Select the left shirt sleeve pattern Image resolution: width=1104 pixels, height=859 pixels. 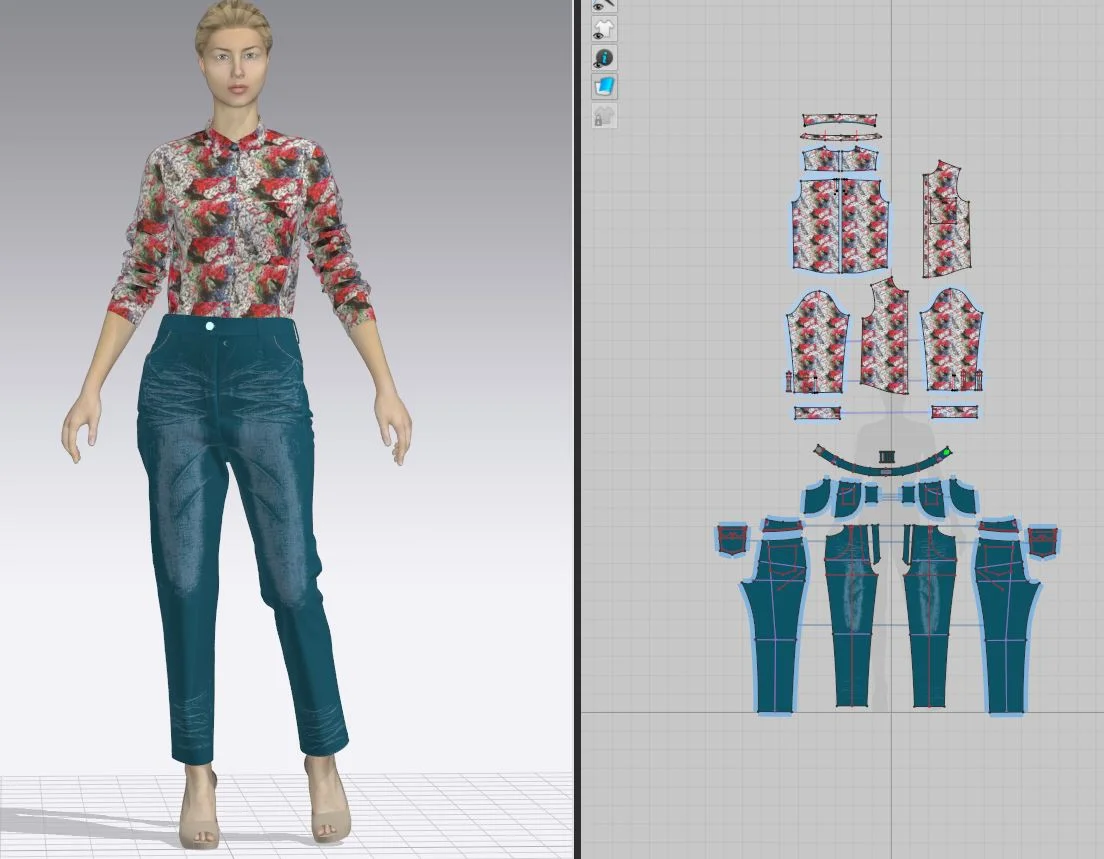[x=817, y=340]
